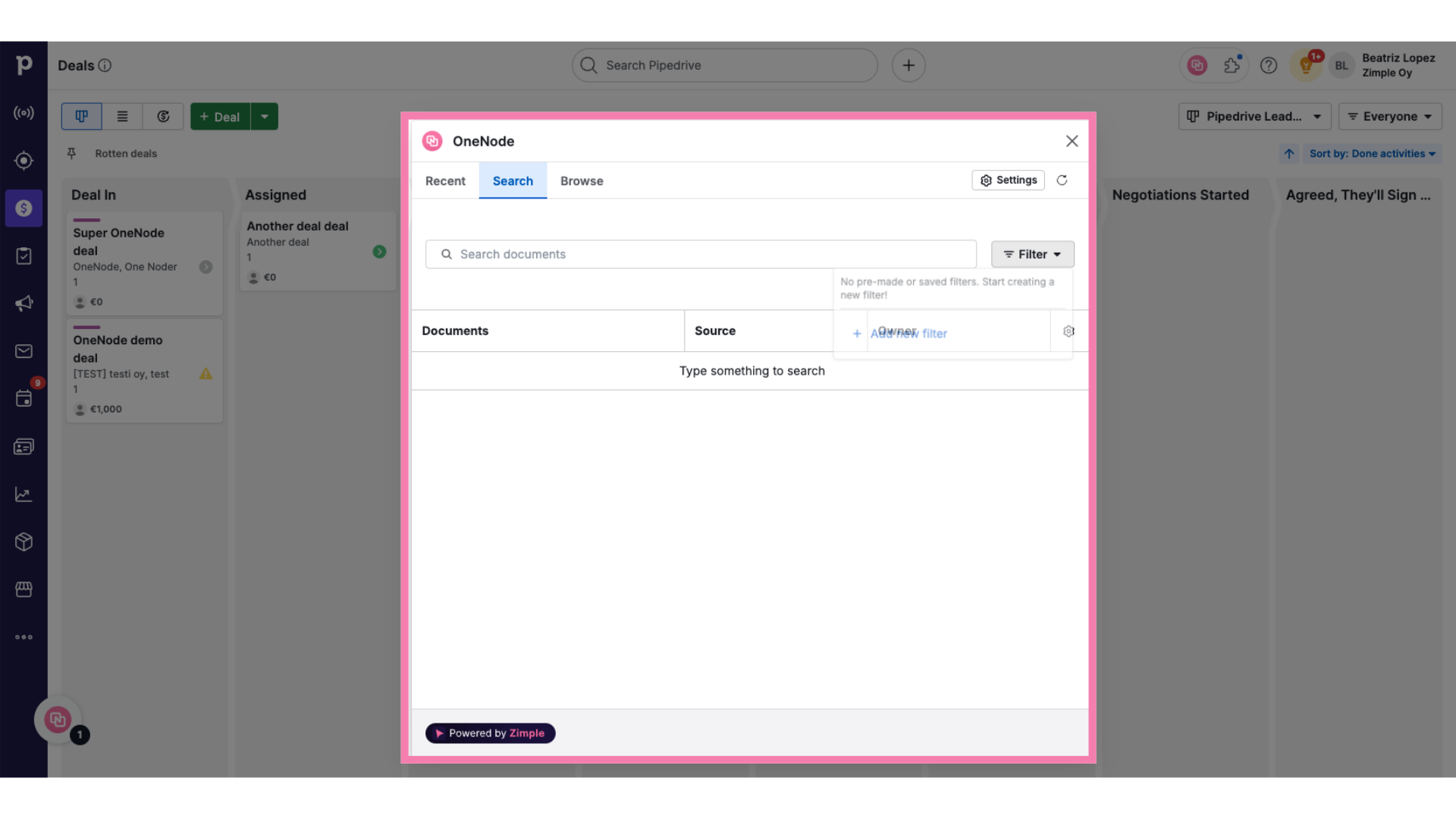Click the filter settings cog icon
Image resolution: width=1456 pixels, height=819 pixels.
pos(1069,331)
